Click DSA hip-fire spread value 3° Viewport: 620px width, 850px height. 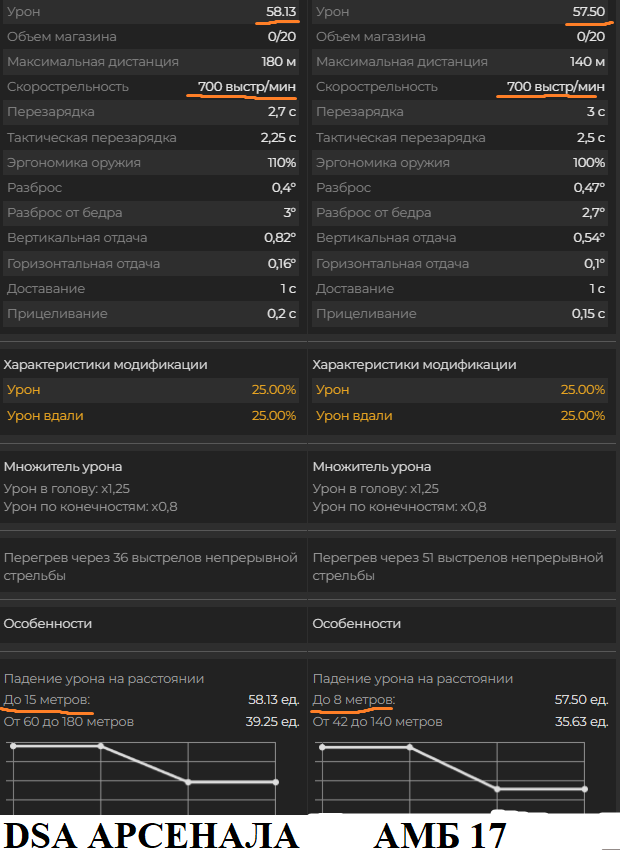point(289,212)
